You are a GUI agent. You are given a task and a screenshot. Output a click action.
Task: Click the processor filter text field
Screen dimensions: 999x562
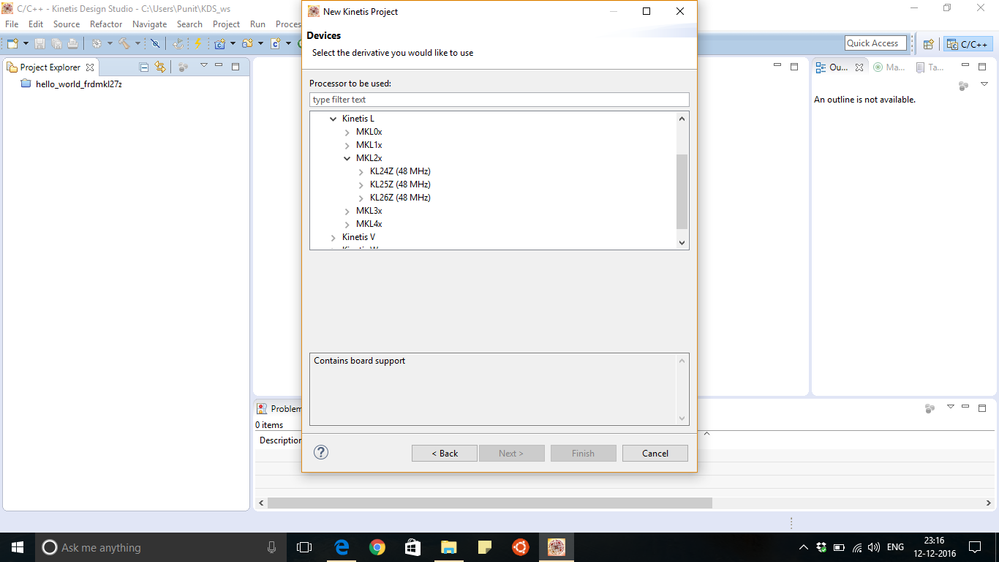(499, 99)
